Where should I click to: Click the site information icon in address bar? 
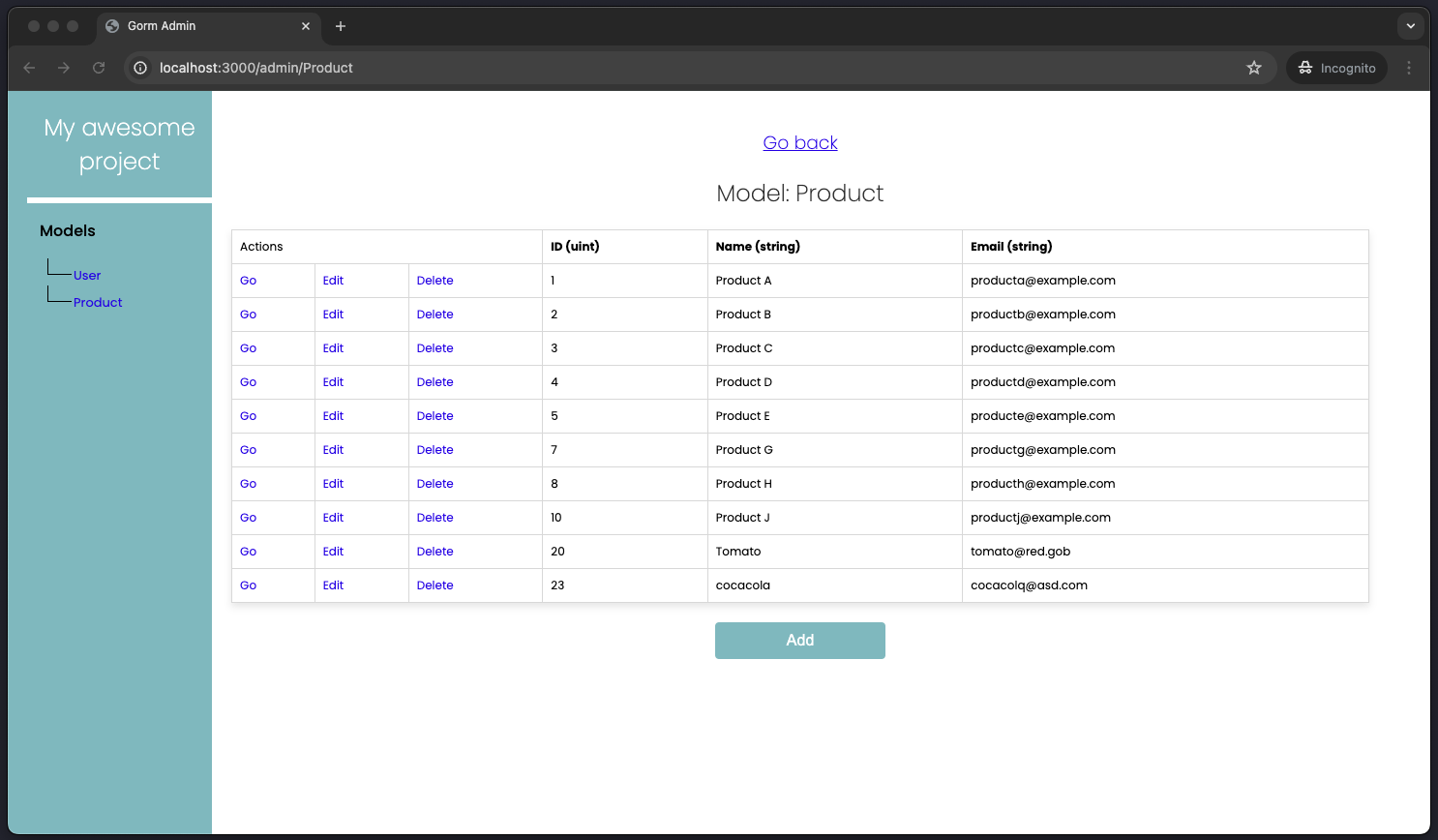coord(140,68)
